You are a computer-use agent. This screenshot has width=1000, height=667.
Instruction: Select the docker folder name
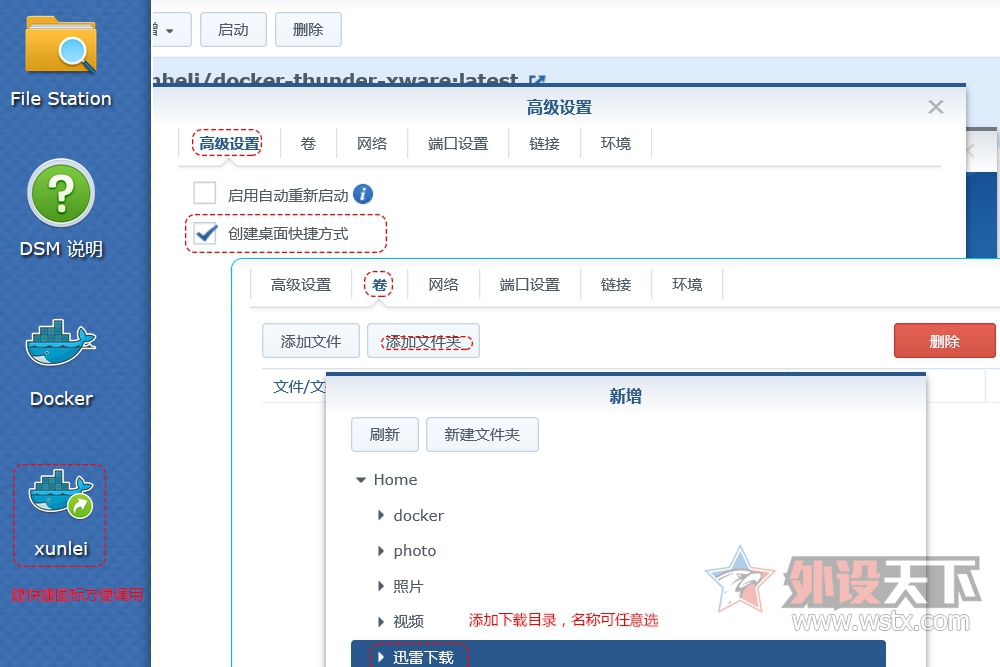[x=418, y=515]
